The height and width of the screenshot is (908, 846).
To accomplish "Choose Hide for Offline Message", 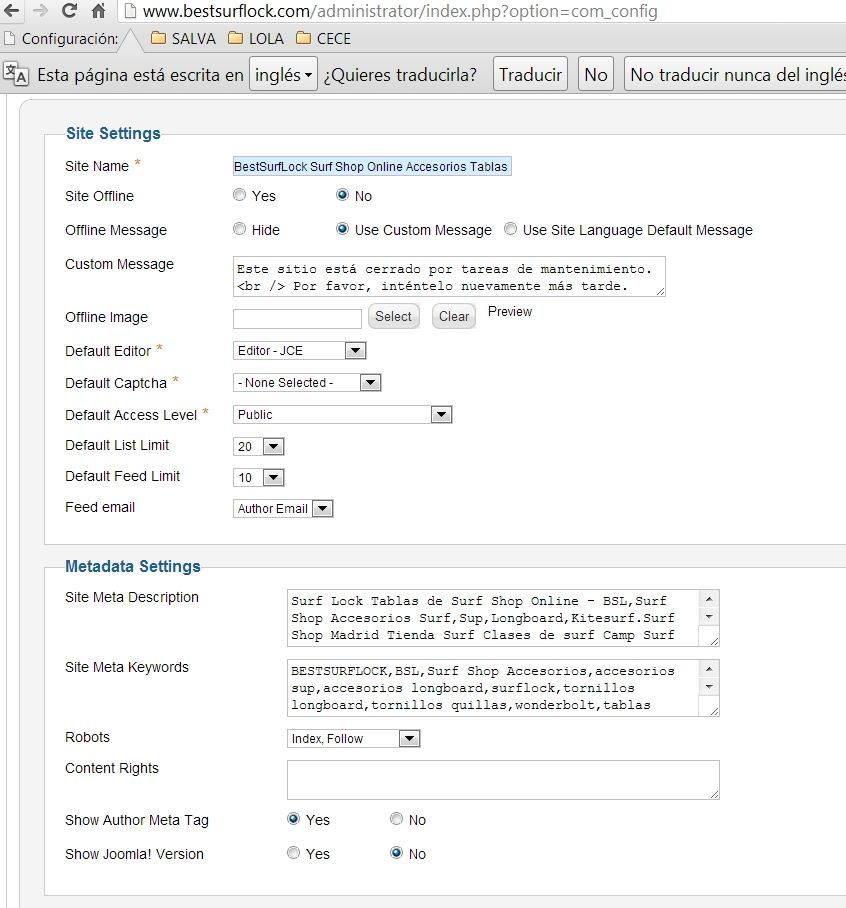I will pos(239,229).
